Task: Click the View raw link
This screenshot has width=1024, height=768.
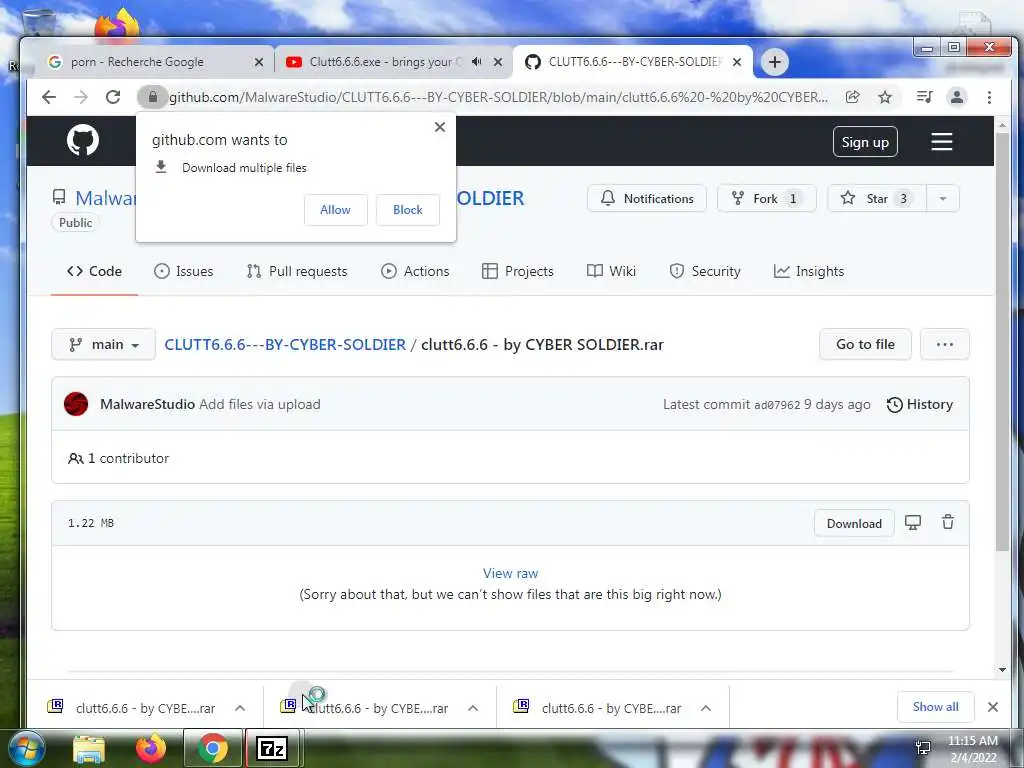Action: click(510, 573)
